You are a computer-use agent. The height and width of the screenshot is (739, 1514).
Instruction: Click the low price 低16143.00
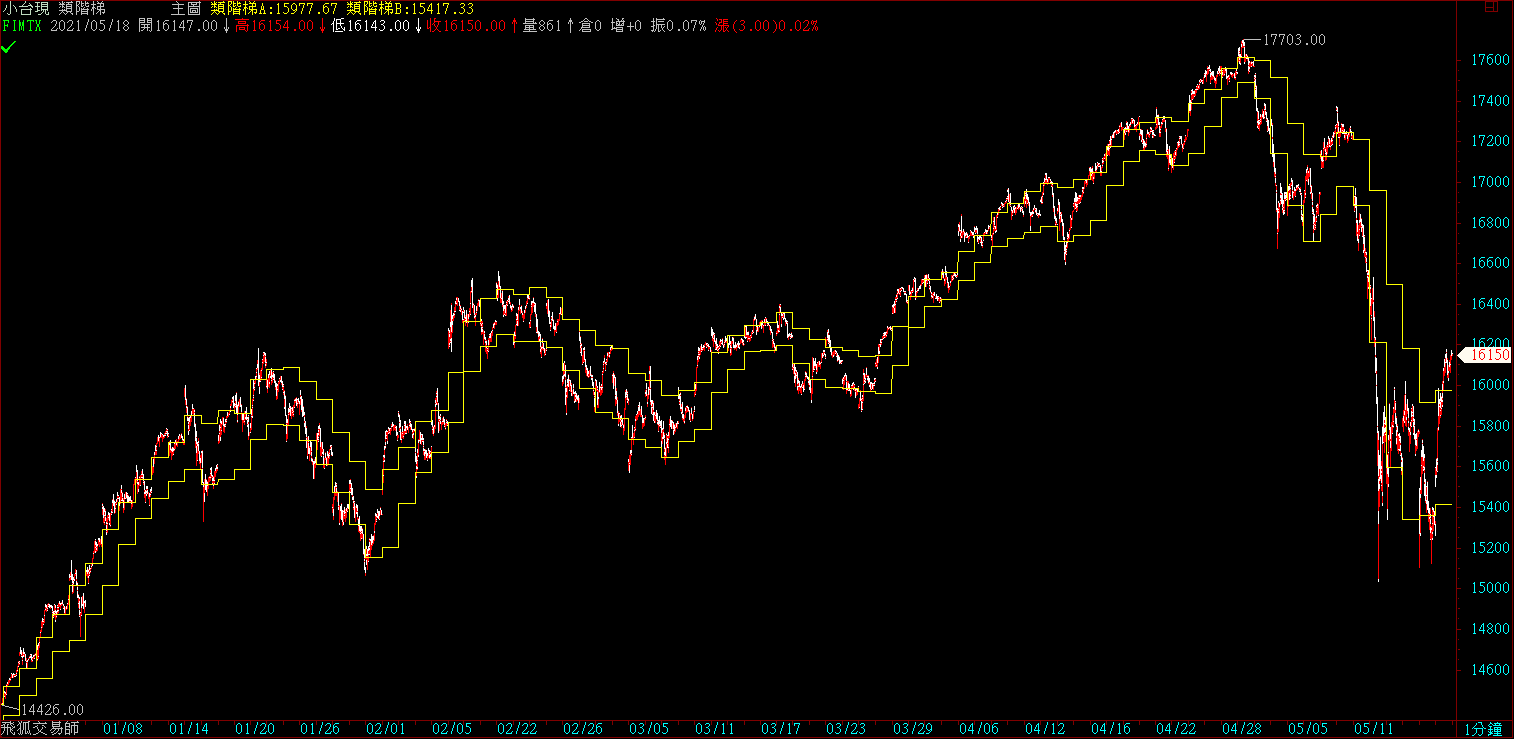(x=370, y=26)
